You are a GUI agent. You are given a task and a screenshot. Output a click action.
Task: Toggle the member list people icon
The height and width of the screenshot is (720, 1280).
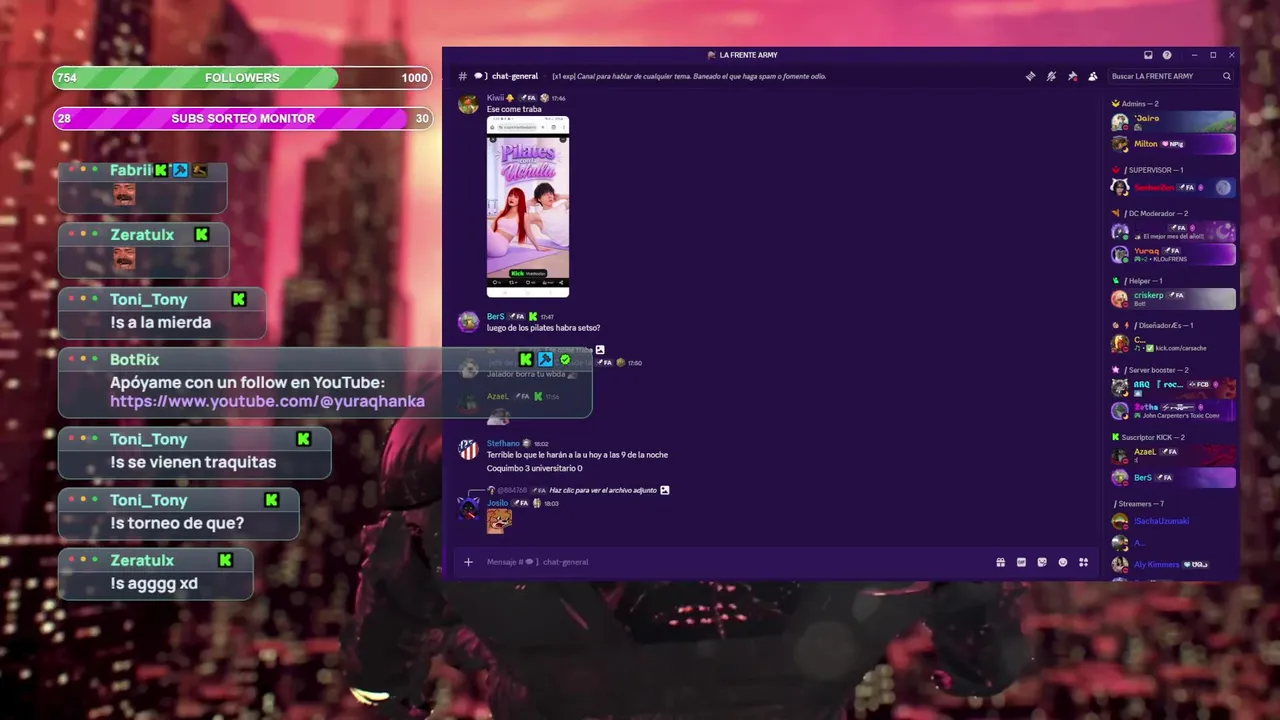click(1093, 76)
